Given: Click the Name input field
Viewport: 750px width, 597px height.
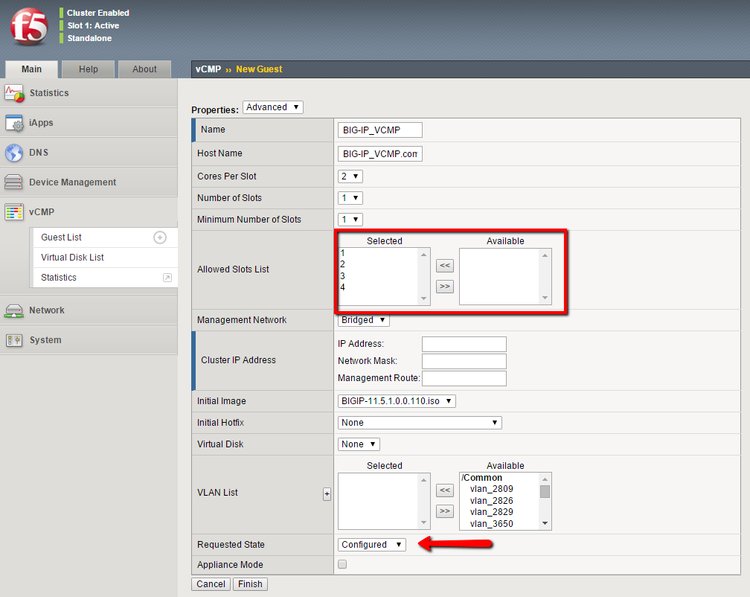Looking at the screenshot, I should pos(381,130).
